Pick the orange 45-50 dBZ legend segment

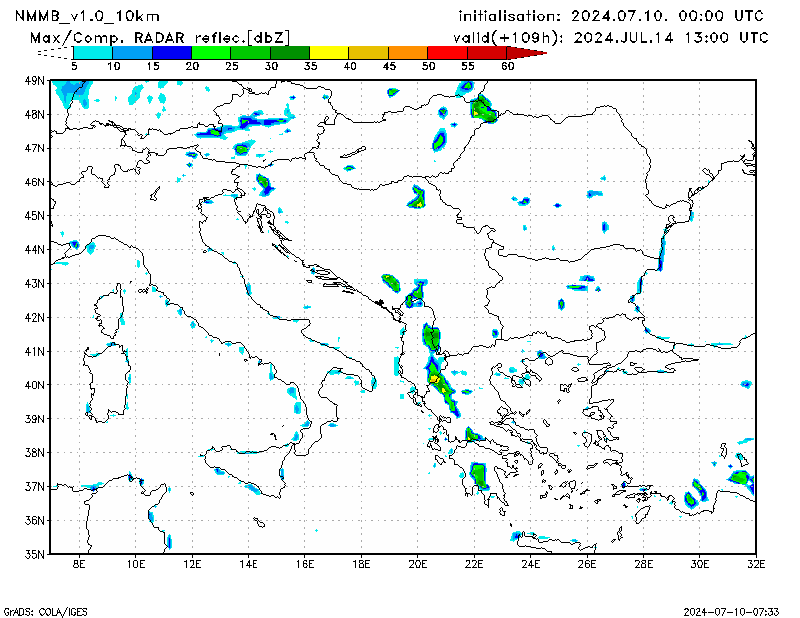pyautogui.click(x=407, y=51)
